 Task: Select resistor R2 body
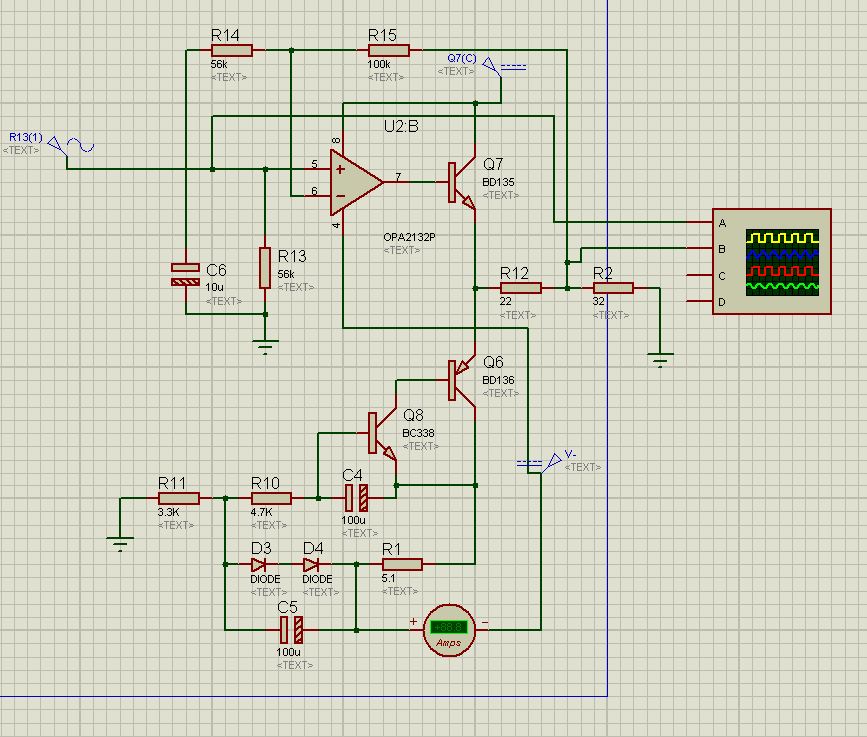click(x=613, y=288)
